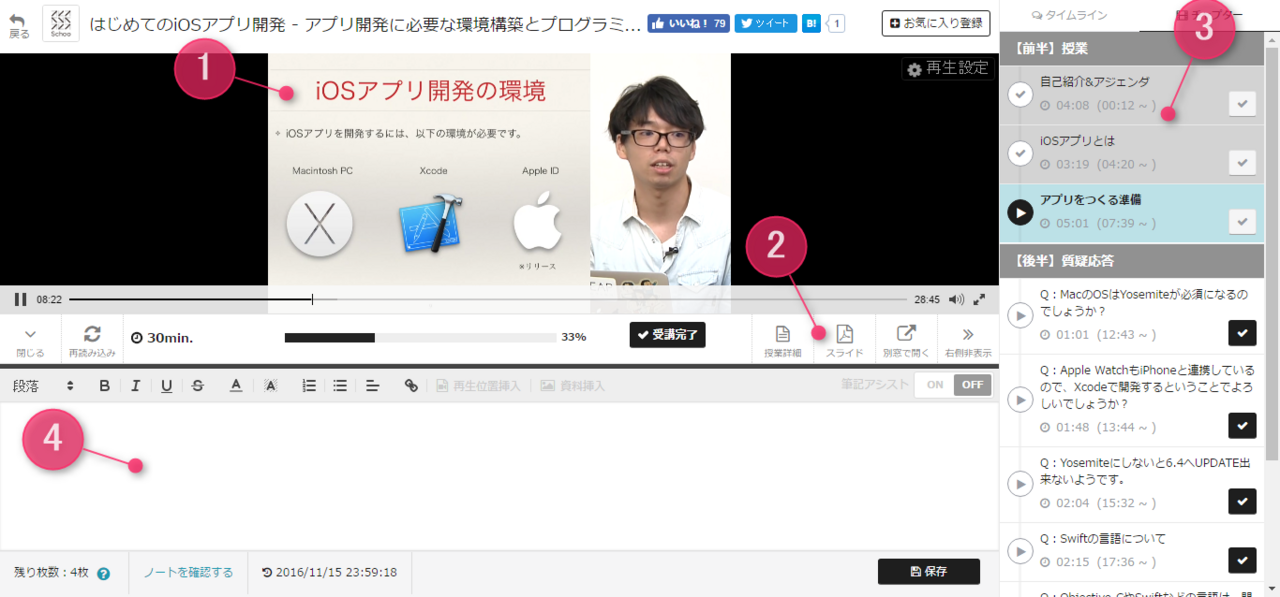Switch to the タイムライン tab
The height and width of the screenshot is (597, 1280).
(x=1068, y=15)
